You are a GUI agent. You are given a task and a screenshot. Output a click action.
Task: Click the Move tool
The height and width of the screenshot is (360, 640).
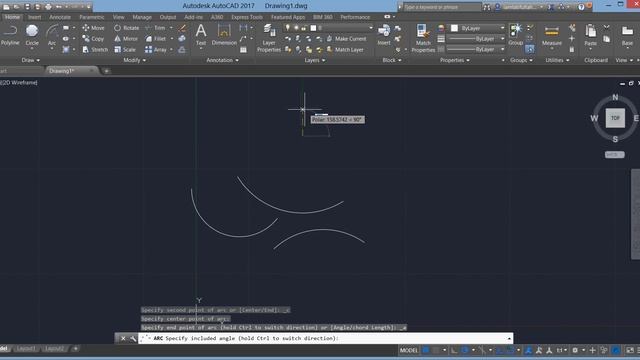(93, 28)
